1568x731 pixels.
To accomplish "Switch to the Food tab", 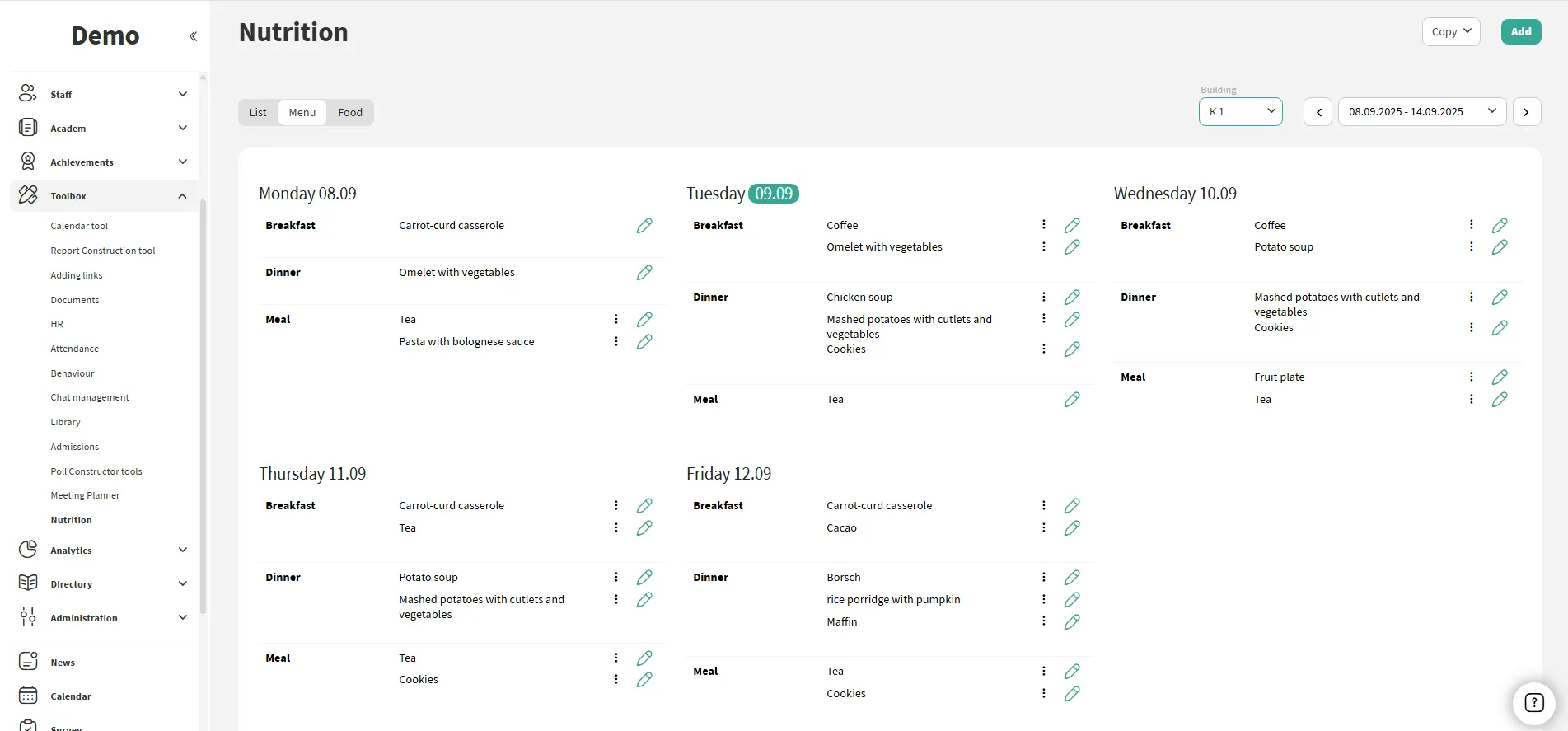I will [350, 113].
